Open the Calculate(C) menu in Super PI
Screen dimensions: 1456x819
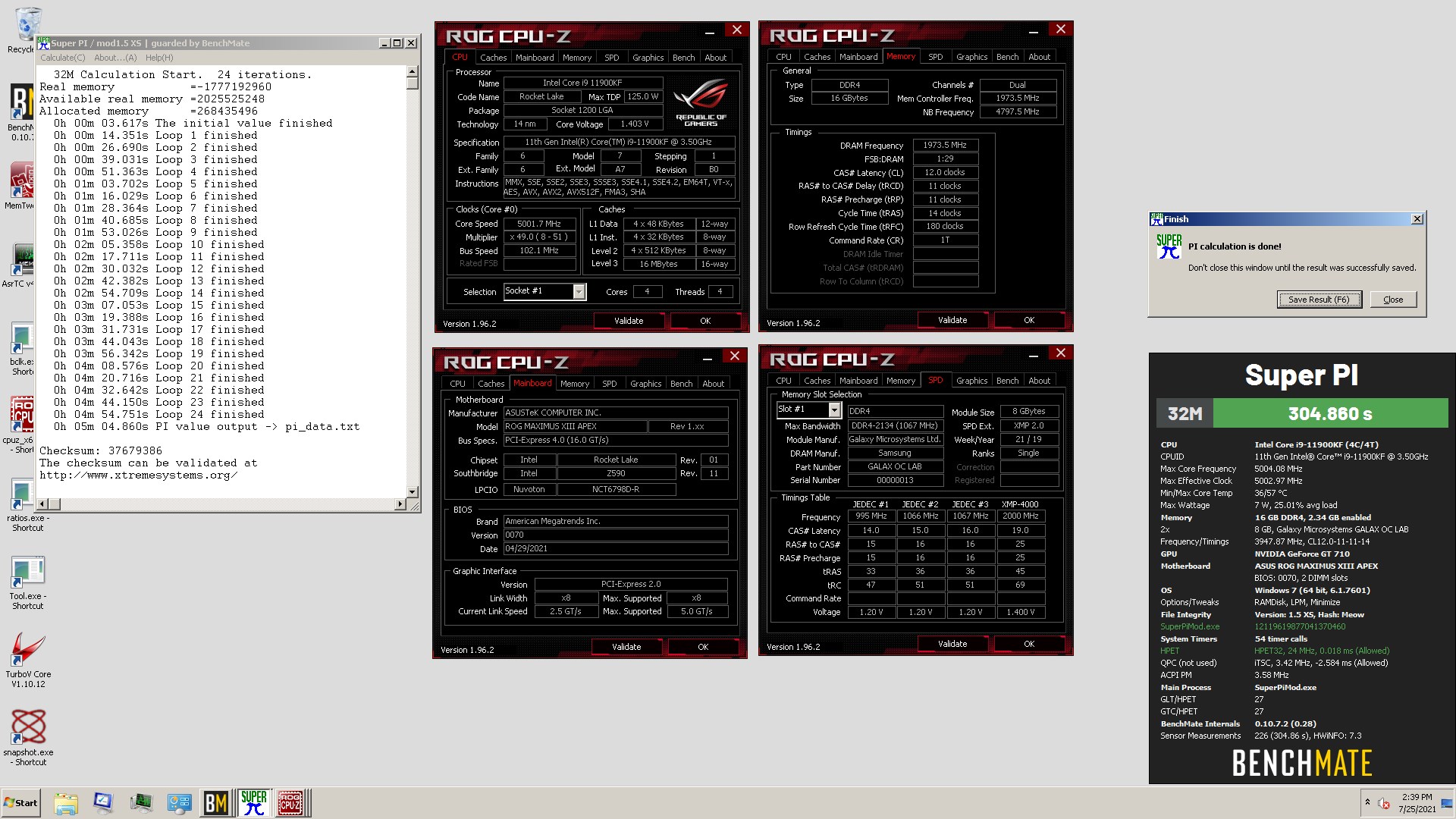(62, 58)
